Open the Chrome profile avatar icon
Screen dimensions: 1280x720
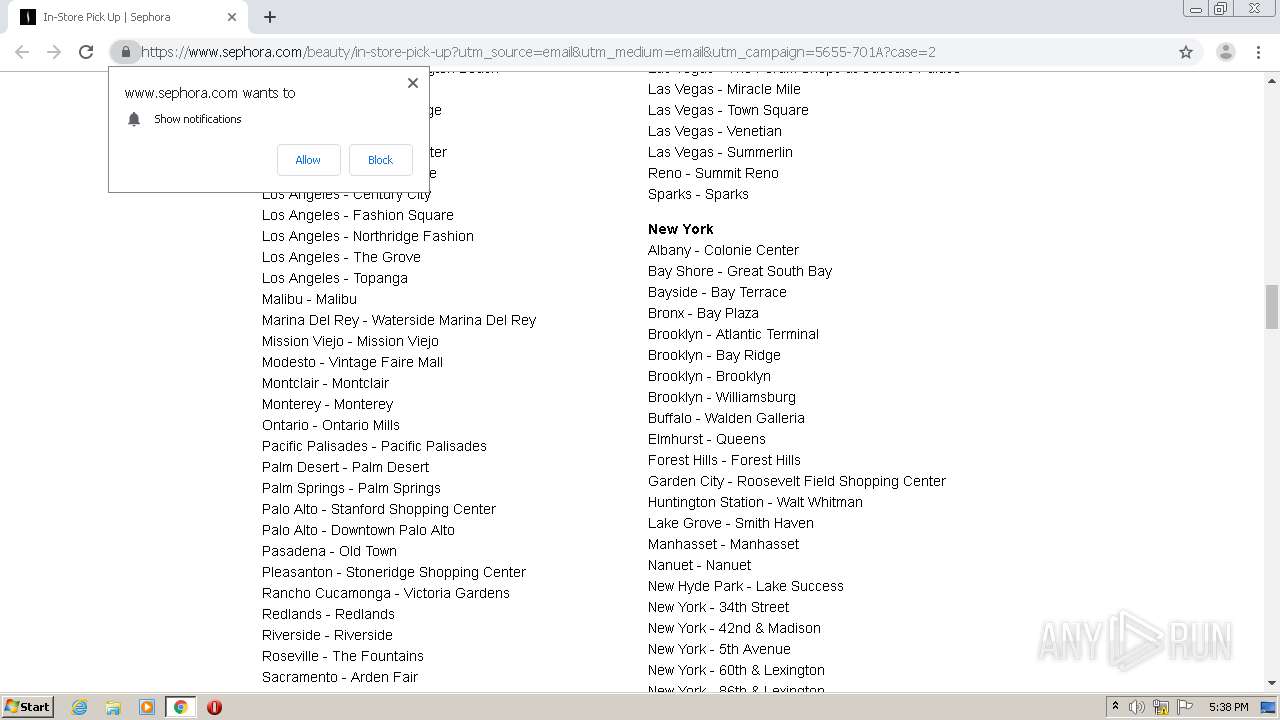coord(1225,52)
